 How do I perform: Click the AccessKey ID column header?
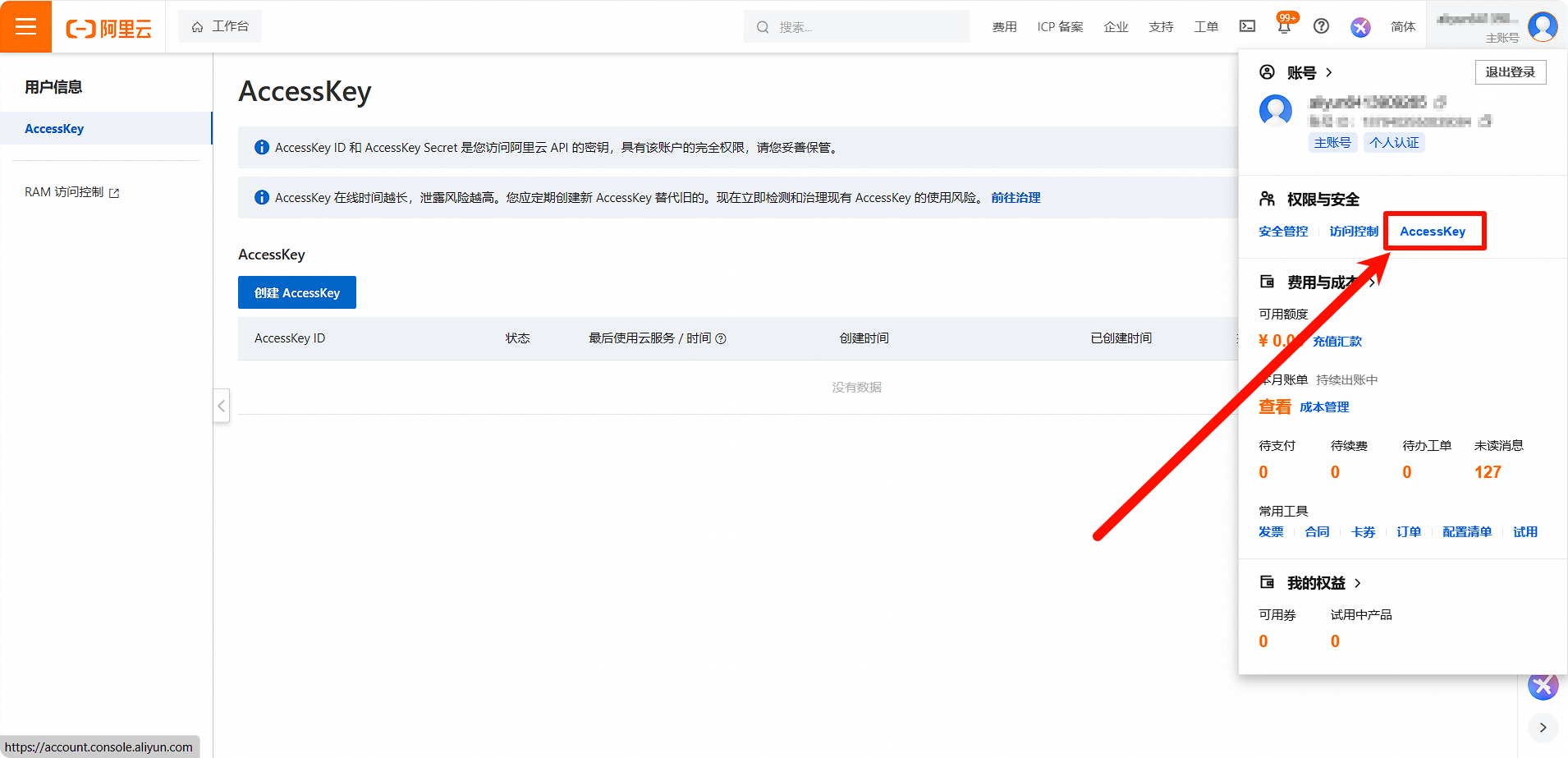coord(290,338)
